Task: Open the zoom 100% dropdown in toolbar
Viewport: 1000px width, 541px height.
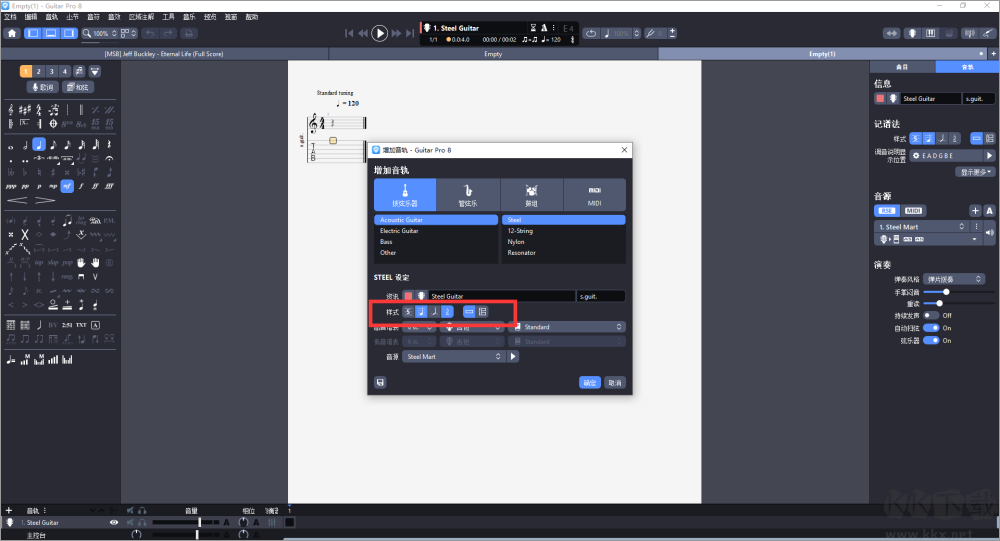Action: (x=99, y=33)
